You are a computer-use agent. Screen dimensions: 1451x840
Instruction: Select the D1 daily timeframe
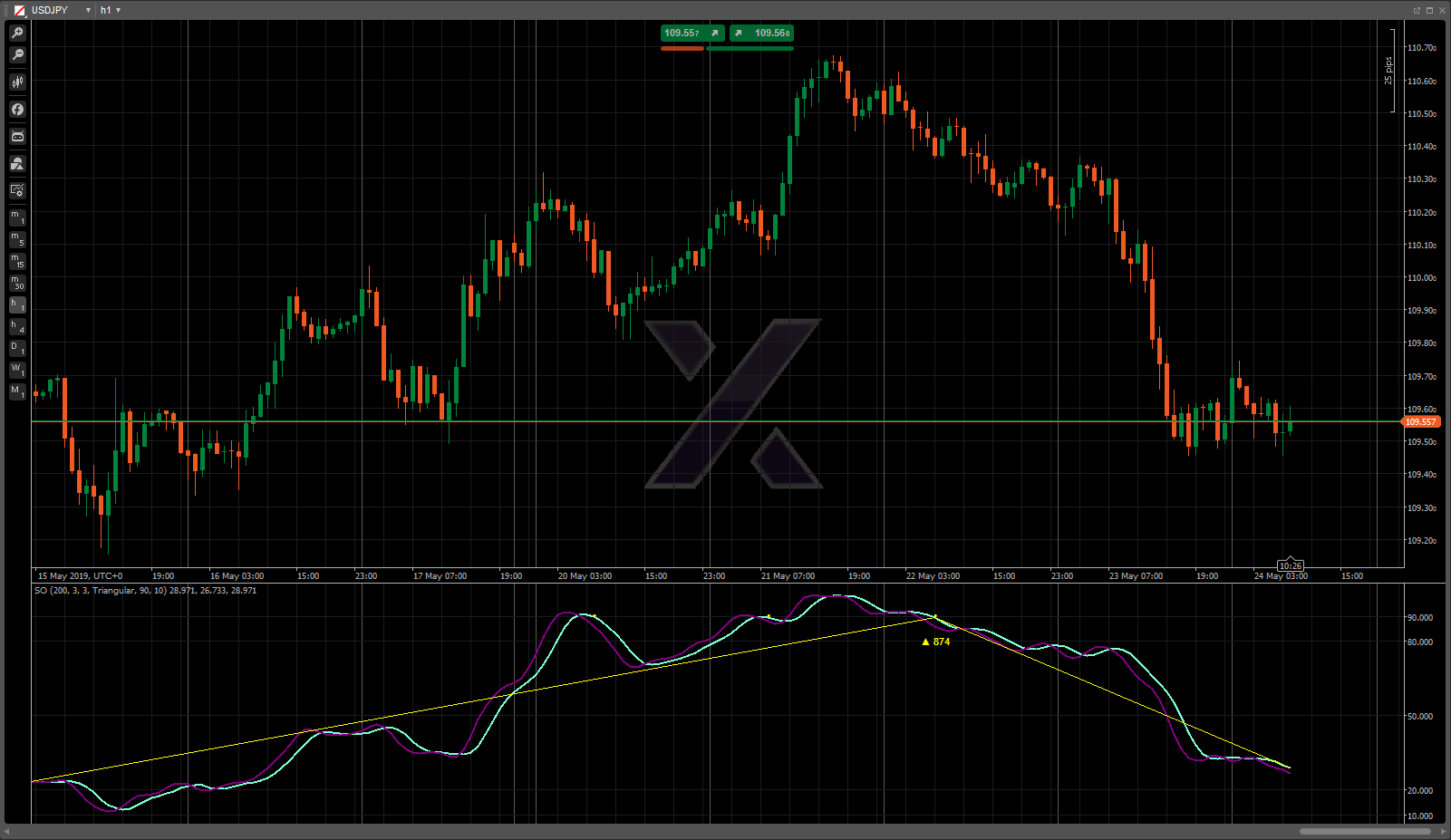pos(17,349)
